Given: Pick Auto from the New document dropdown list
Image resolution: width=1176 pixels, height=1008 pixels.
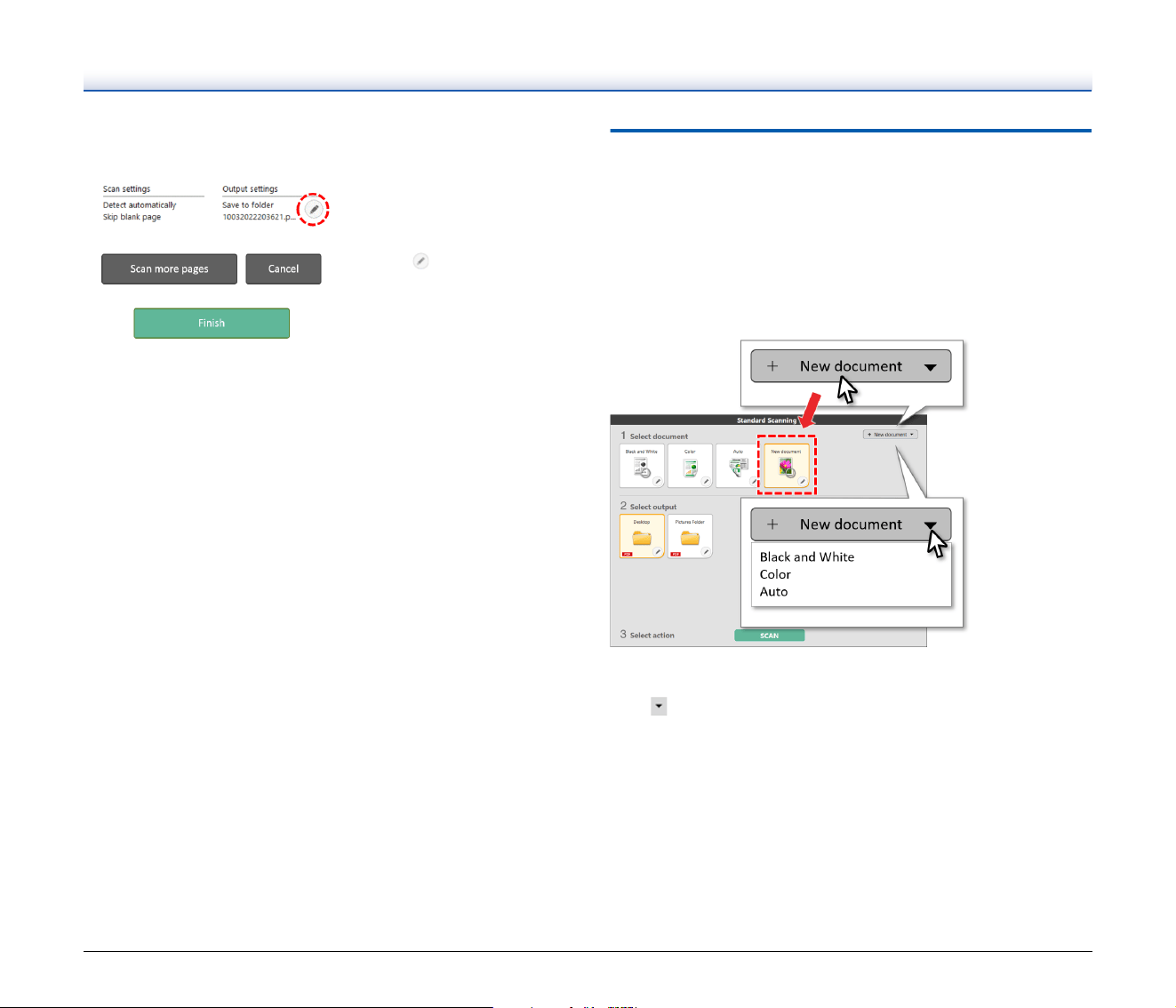Looking at the screenshot, I should click(x=773, y=592).
